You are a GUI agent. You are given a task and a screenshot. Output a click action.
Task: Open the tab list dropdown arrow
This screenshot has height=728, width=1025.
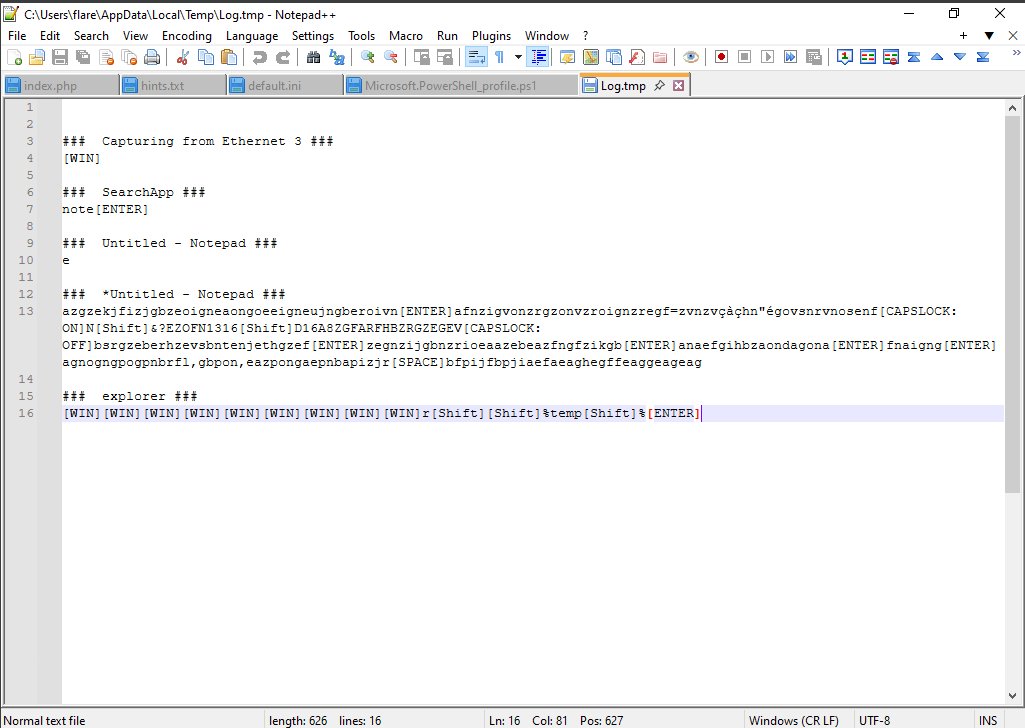coord(989,35)
